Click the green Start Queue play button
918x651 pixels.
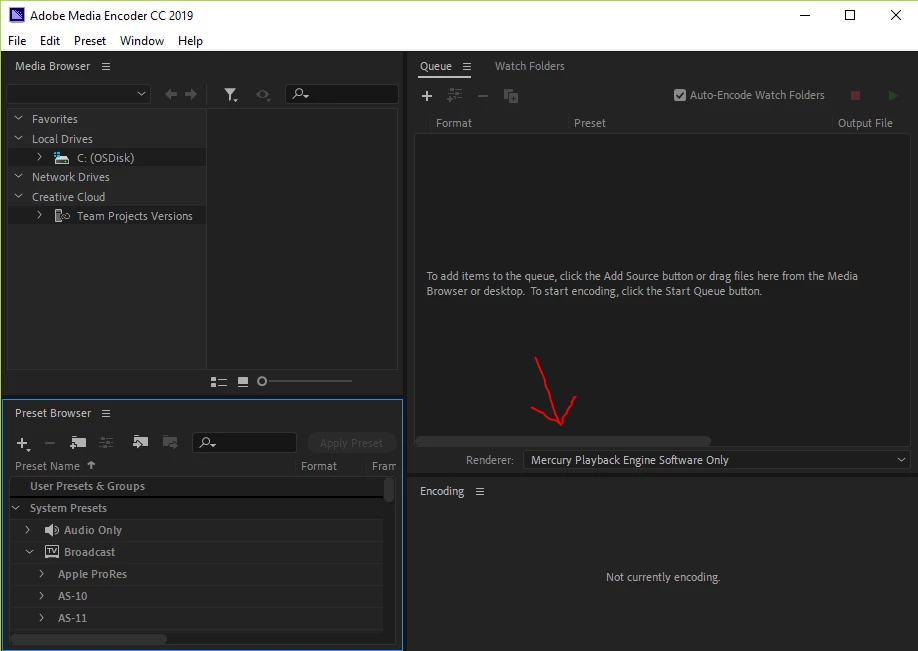(x=893, y=95)
